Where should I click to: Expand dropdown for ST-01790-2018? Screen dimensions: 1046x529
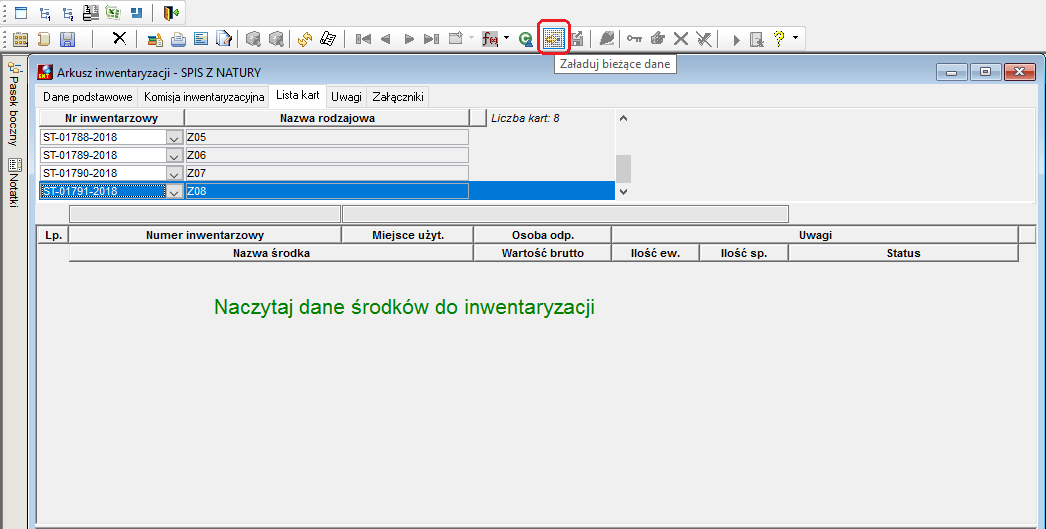tap(174, 173)
